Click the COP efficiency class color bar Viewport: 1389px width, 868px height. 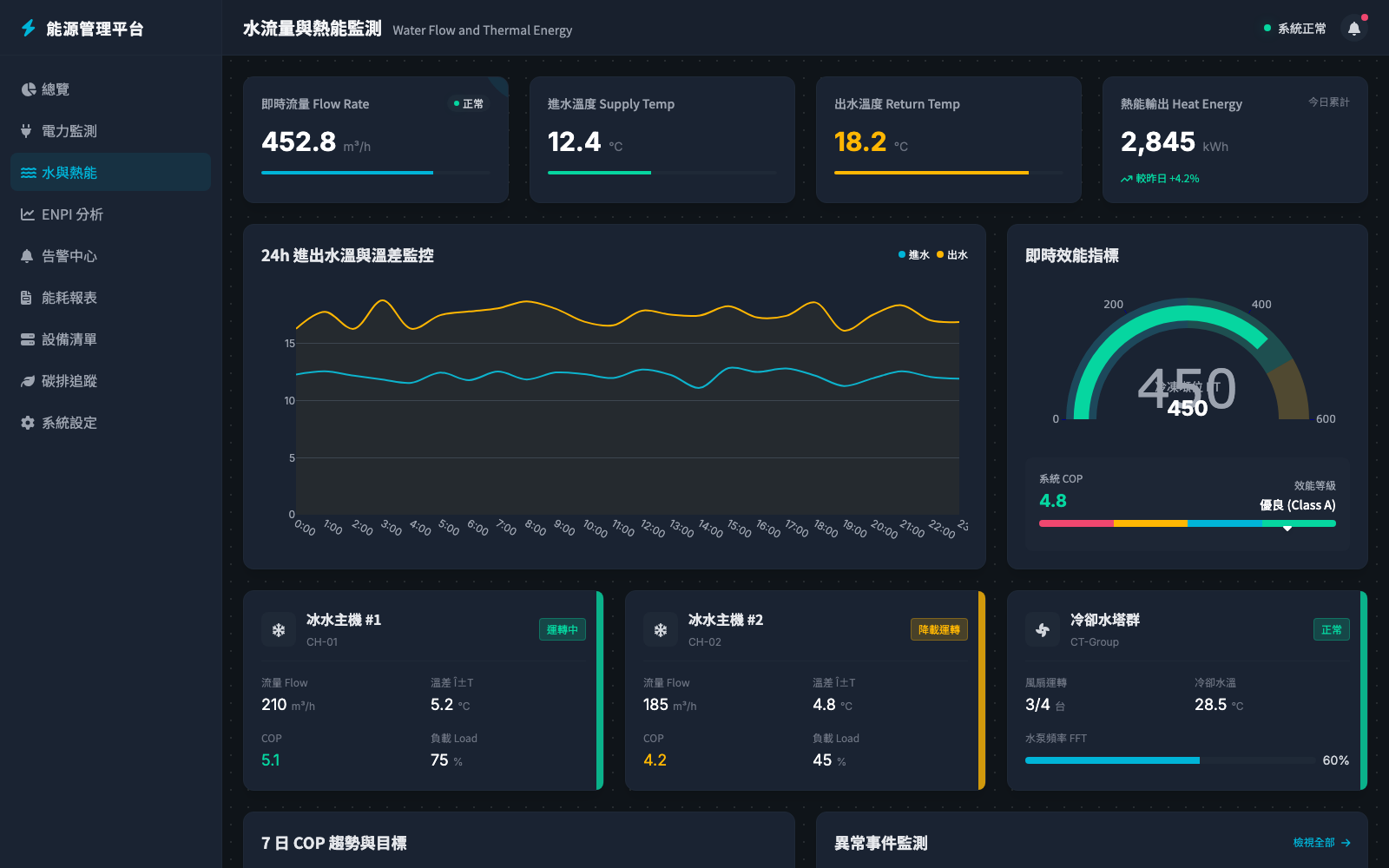click(1188, 523)
